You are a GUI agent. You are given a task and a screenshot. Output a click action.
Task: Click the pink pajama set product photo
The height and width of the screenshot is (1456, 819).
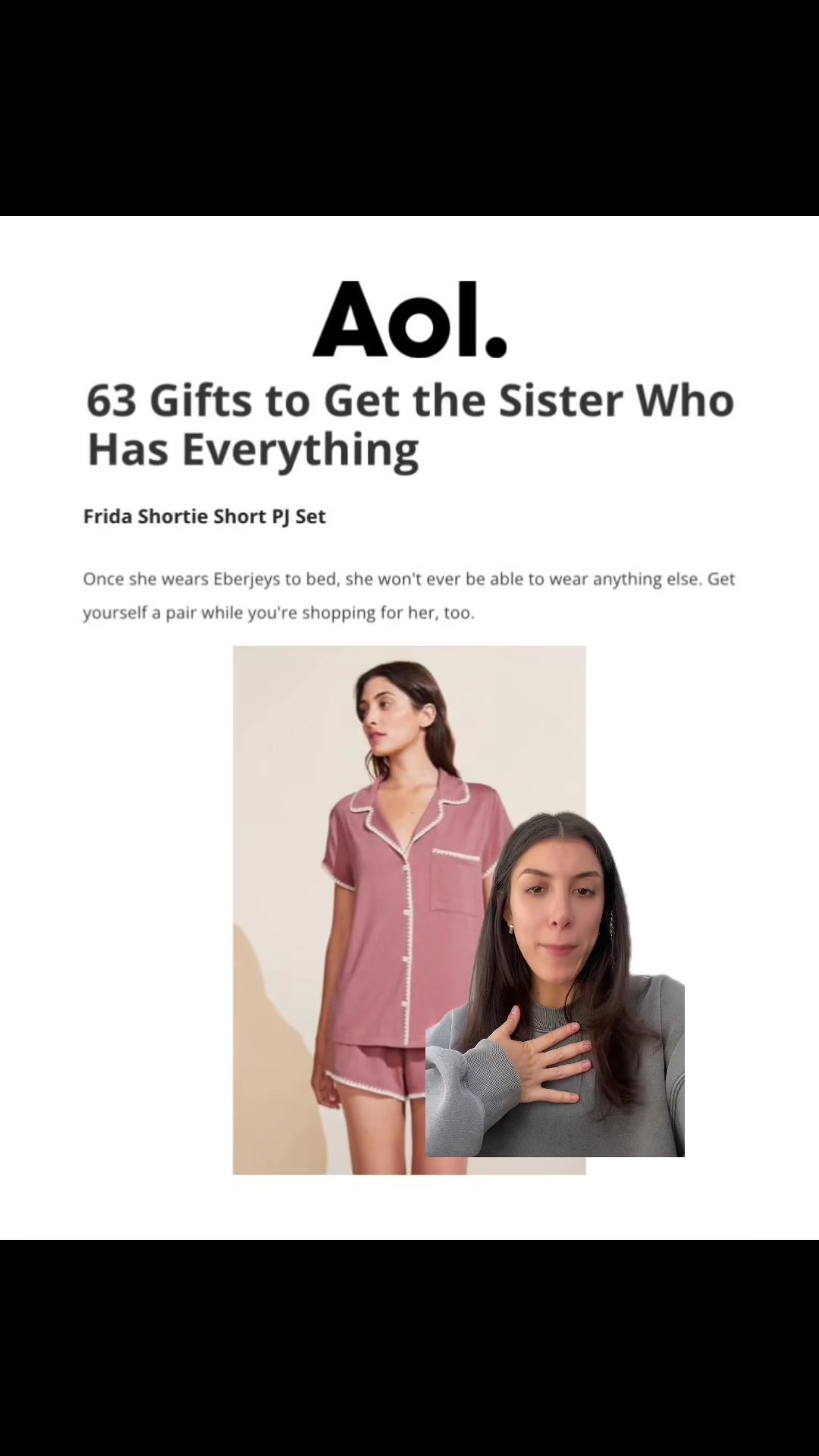point(409,910)
